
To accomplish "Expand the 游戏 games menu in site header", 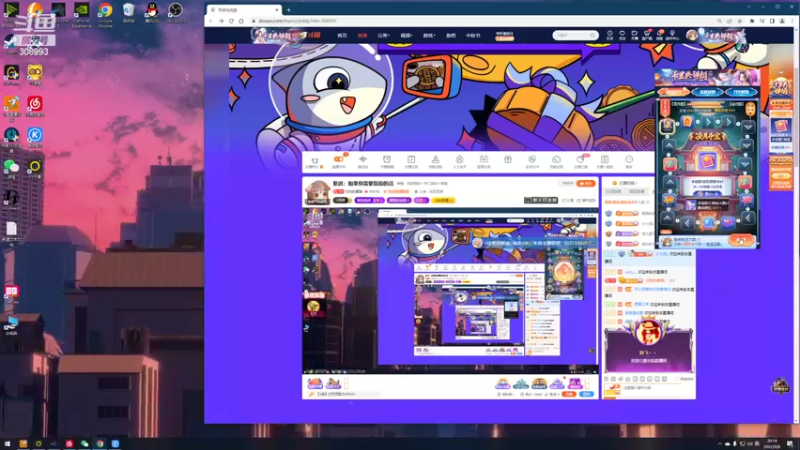I will pyautogui.click(x=429, y=35).
